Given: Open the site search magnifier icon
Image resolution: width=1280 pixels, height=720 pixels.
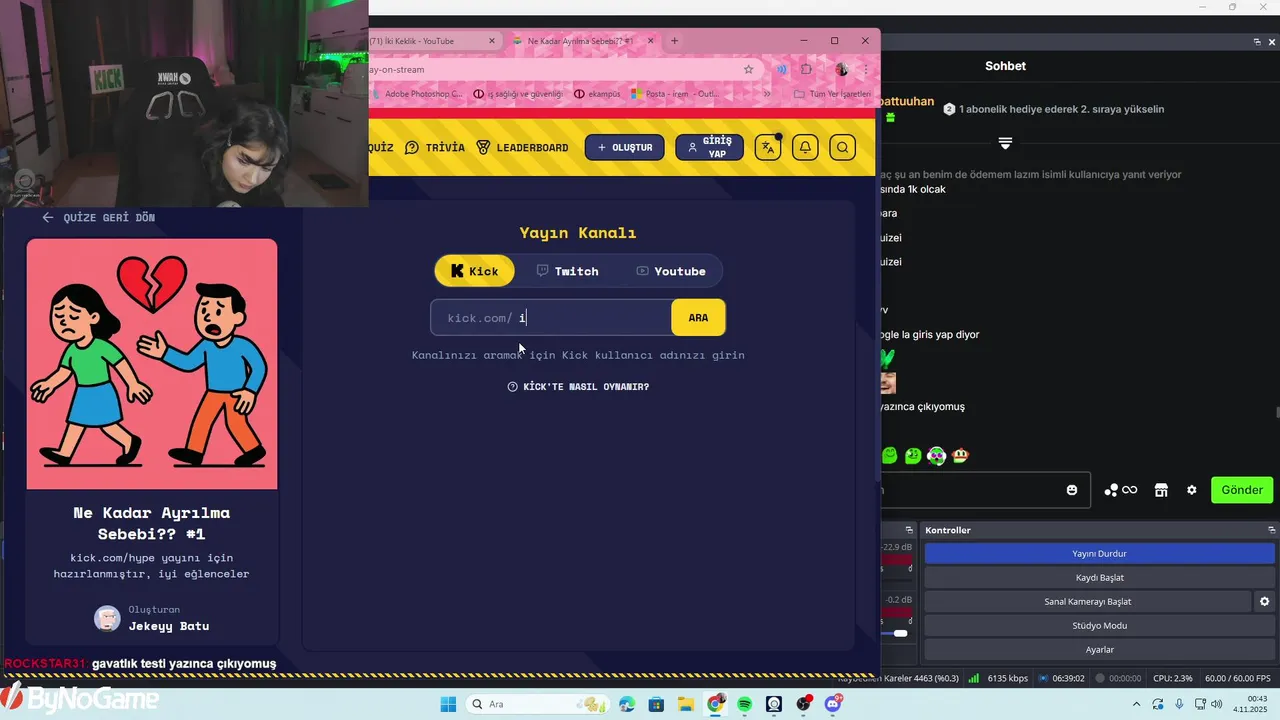Looking at the screenshot, I should [842, 147].
